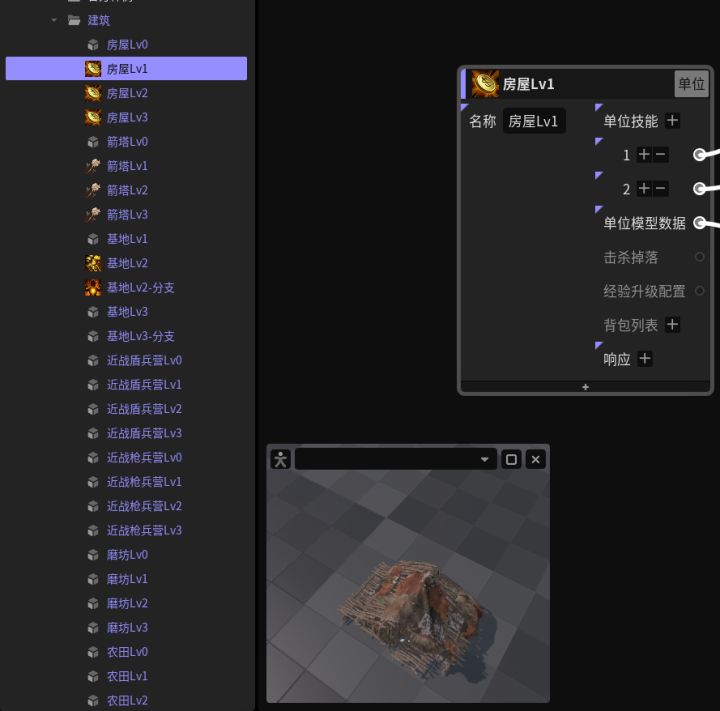Viewport: 720px width, 711px height.
Task: Click the cube icon of 近战枪兵营Lv1
Action: point(93,482)
